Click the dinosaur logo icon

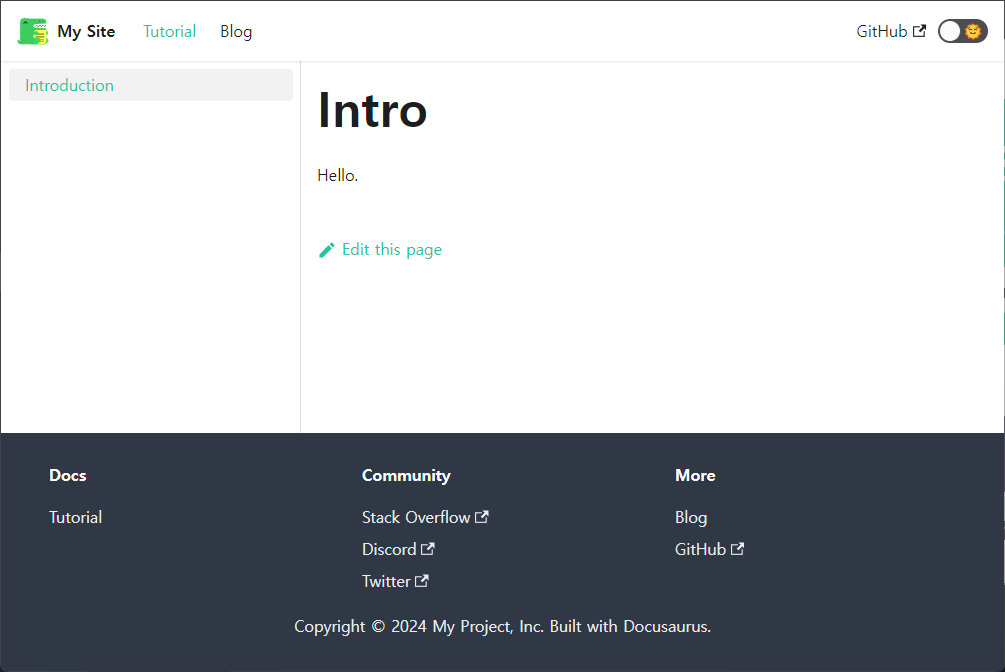[31, 31]
